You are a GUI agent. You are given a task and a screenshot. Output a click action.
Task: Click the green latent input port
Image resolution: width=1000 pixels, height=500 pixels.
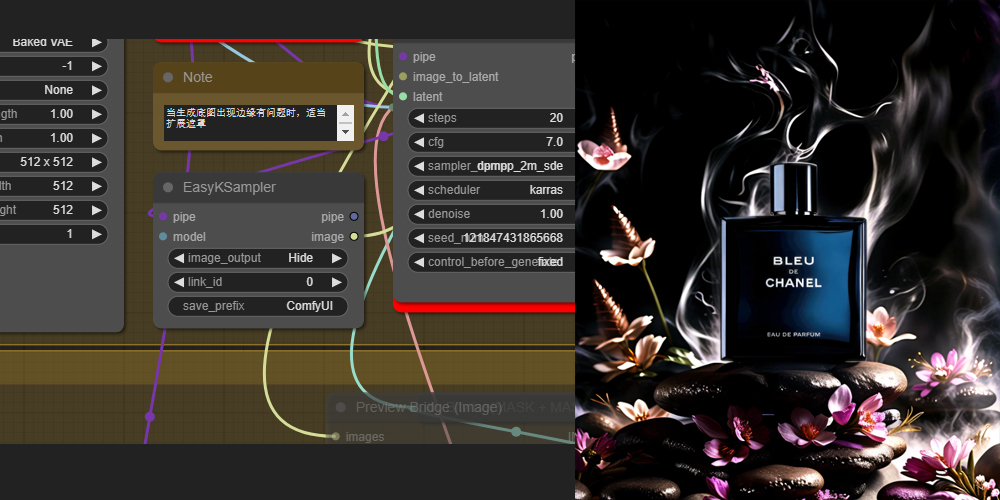402,96
